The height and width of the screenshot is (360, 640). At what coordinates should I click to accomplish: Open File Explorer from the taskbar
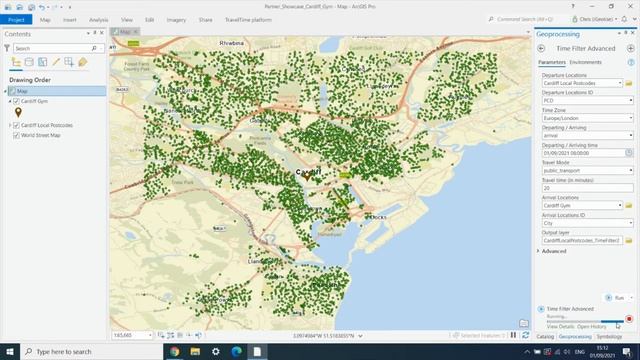pyautogui.click(x=195, y=351)
